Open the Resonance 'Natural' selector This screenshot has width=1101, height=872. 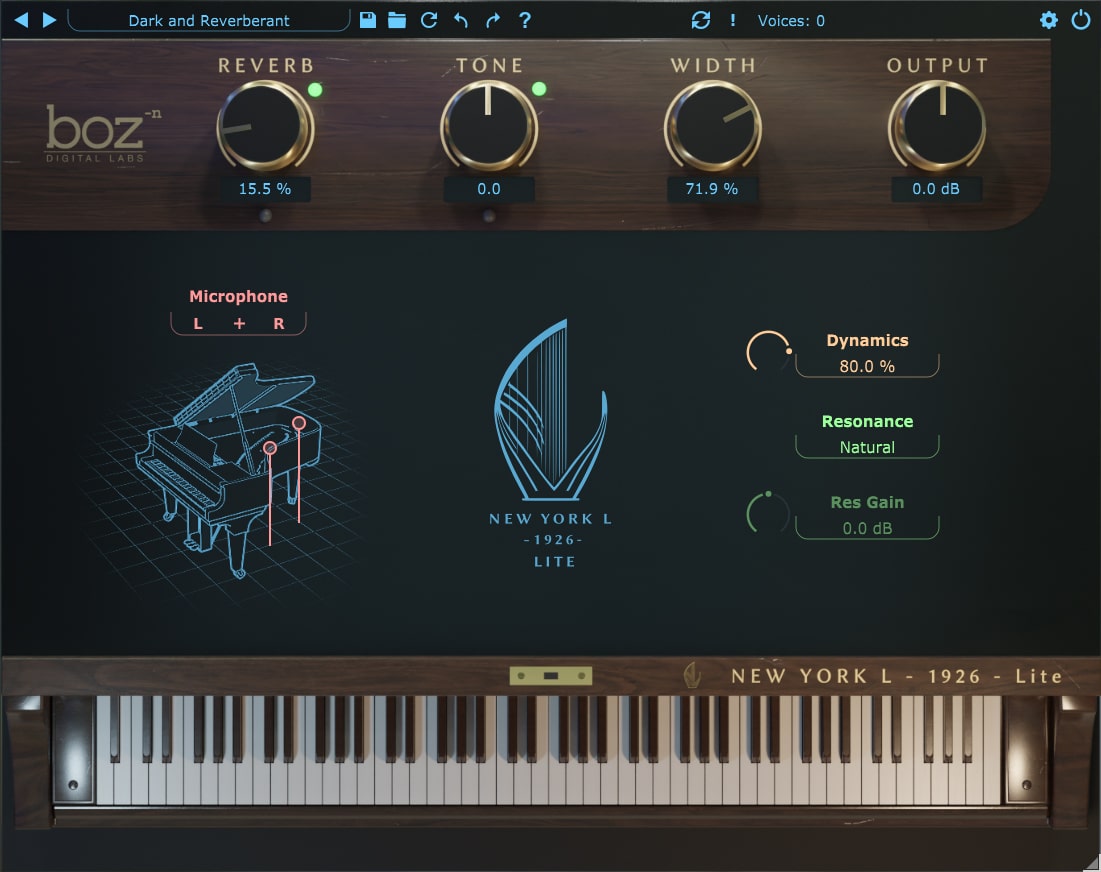[x=866, y=446]
